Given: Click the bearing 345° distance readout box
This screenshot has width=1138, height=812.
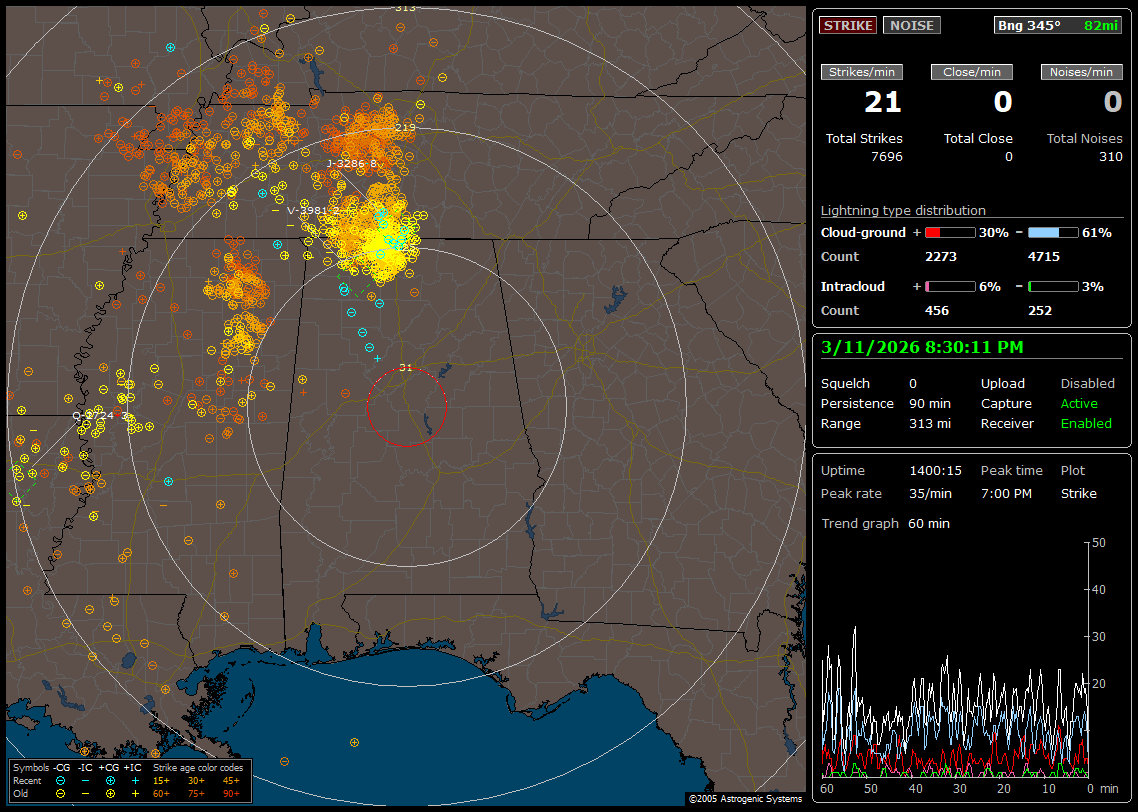Looking at the screenshot, I should 1058,25.
